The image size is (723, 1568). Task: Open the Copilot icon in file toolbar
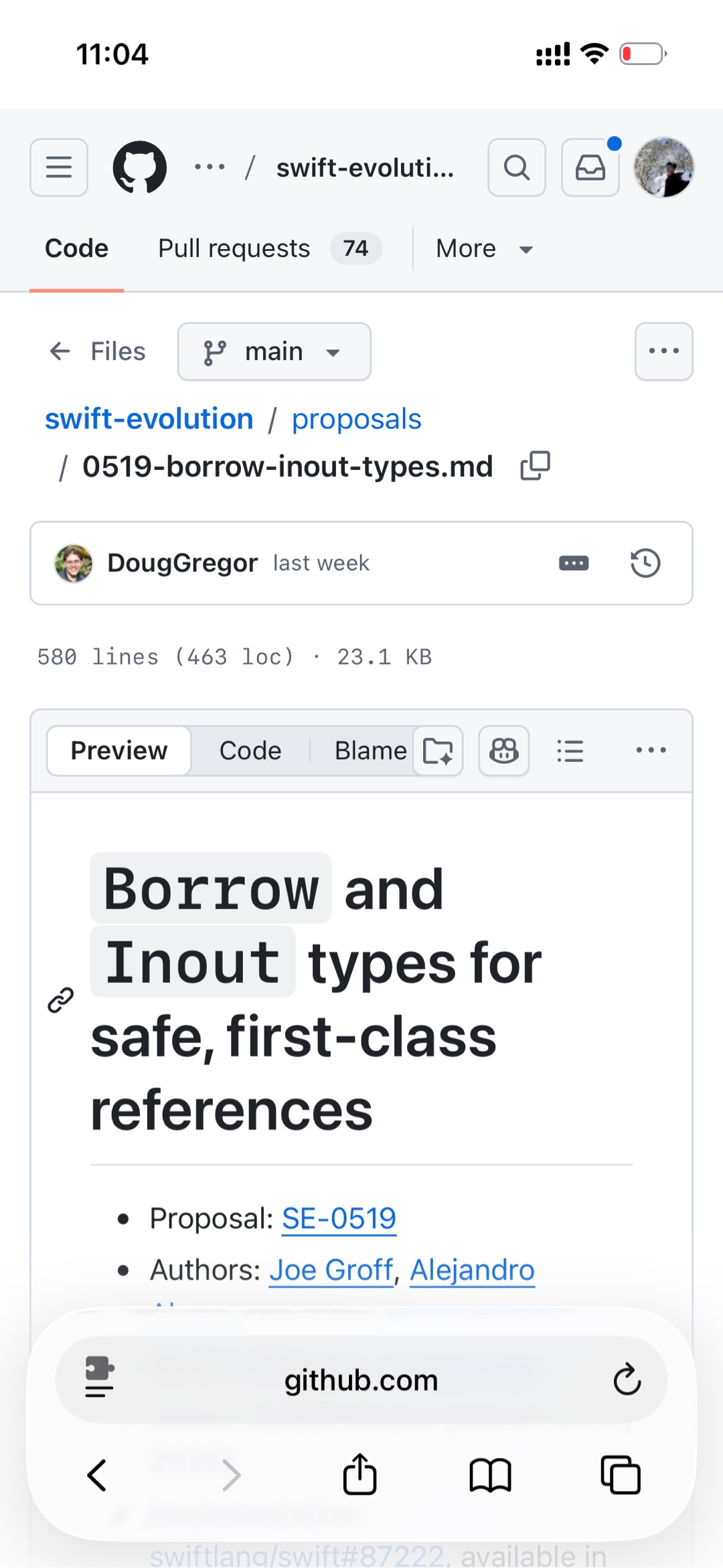click(x=504, y=751)
